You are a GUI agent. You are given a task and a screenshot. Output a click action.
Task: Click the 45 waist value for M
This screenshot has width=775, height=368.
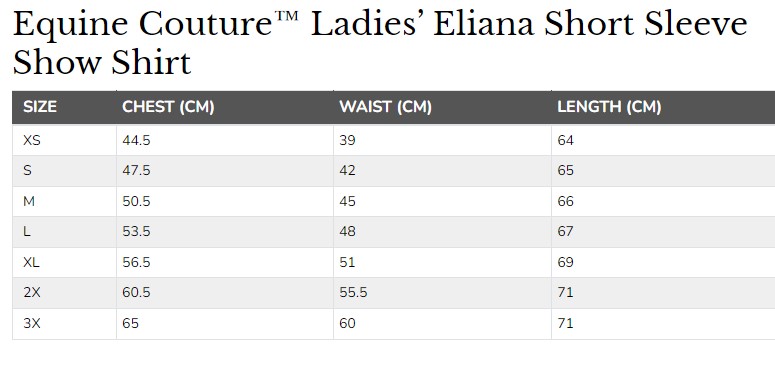click(347, 202)
